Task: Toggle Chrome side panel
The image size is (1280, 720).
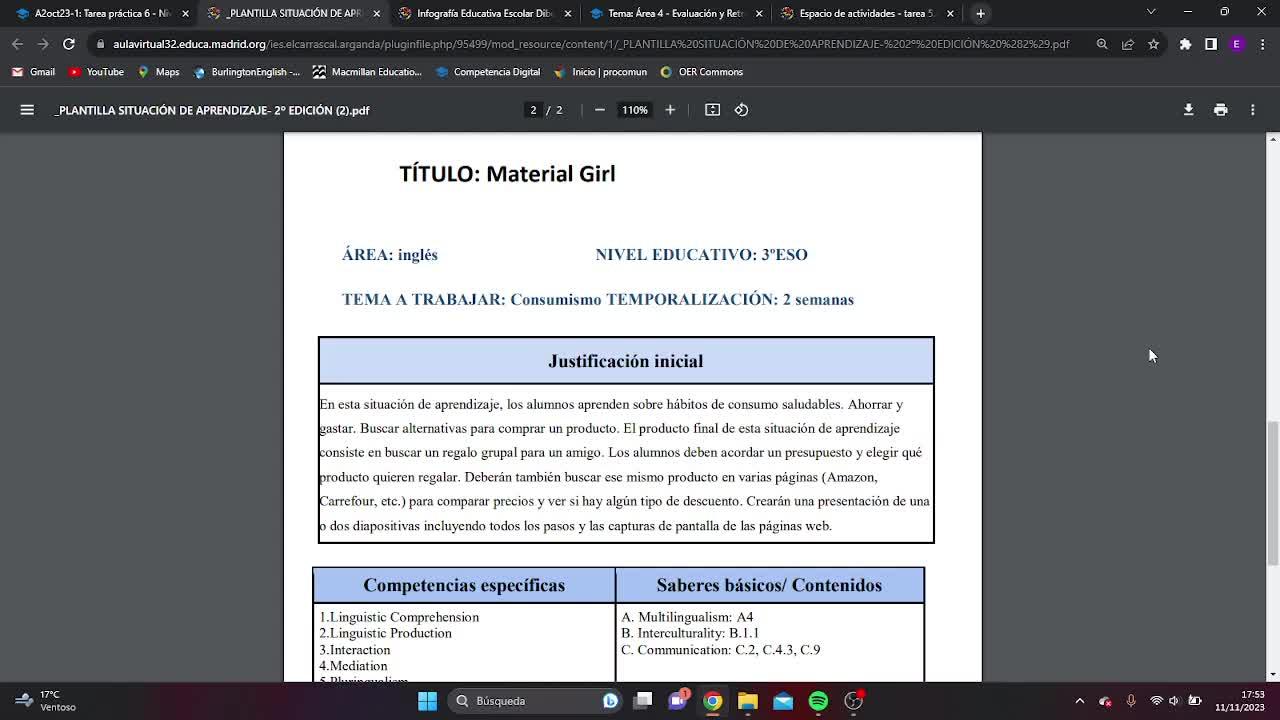Action: [x=1211, y=44]
